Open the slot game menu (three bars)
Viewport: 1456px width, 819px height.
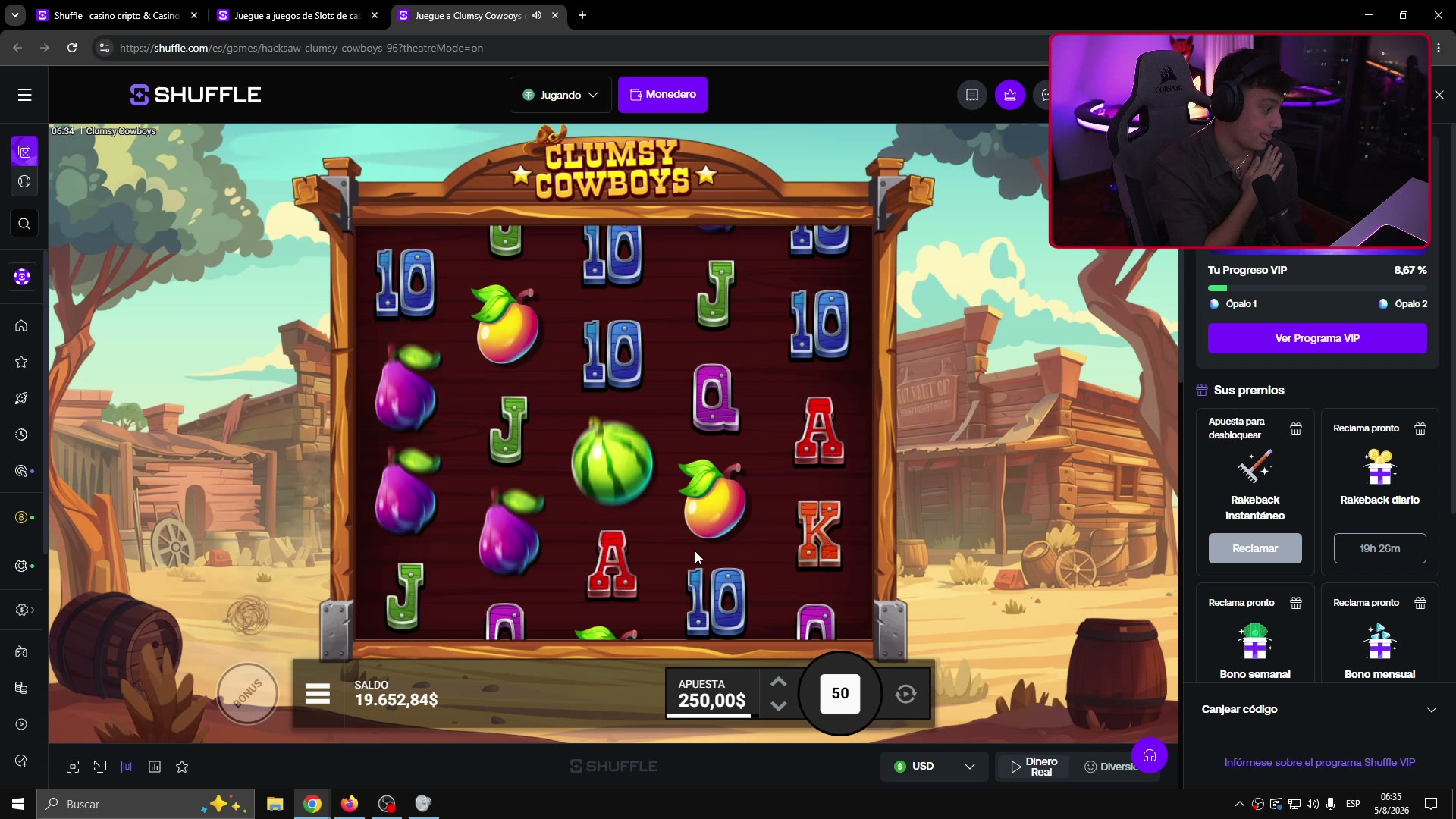[318, 694]
